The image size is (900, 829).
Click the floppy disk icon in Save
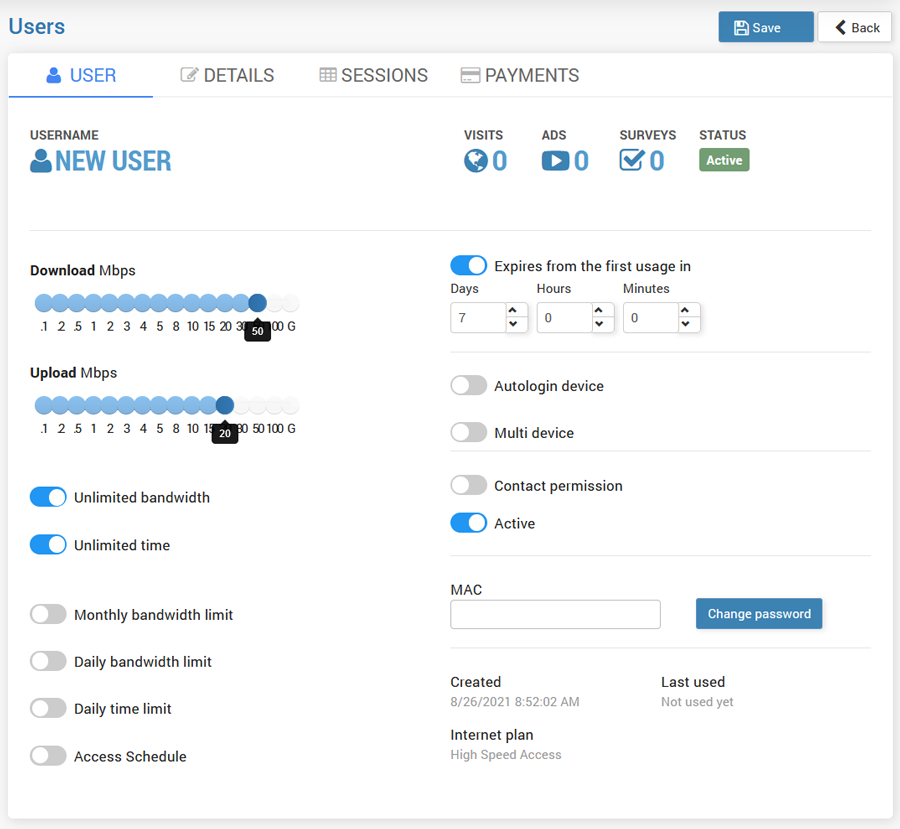click(741, 28)
